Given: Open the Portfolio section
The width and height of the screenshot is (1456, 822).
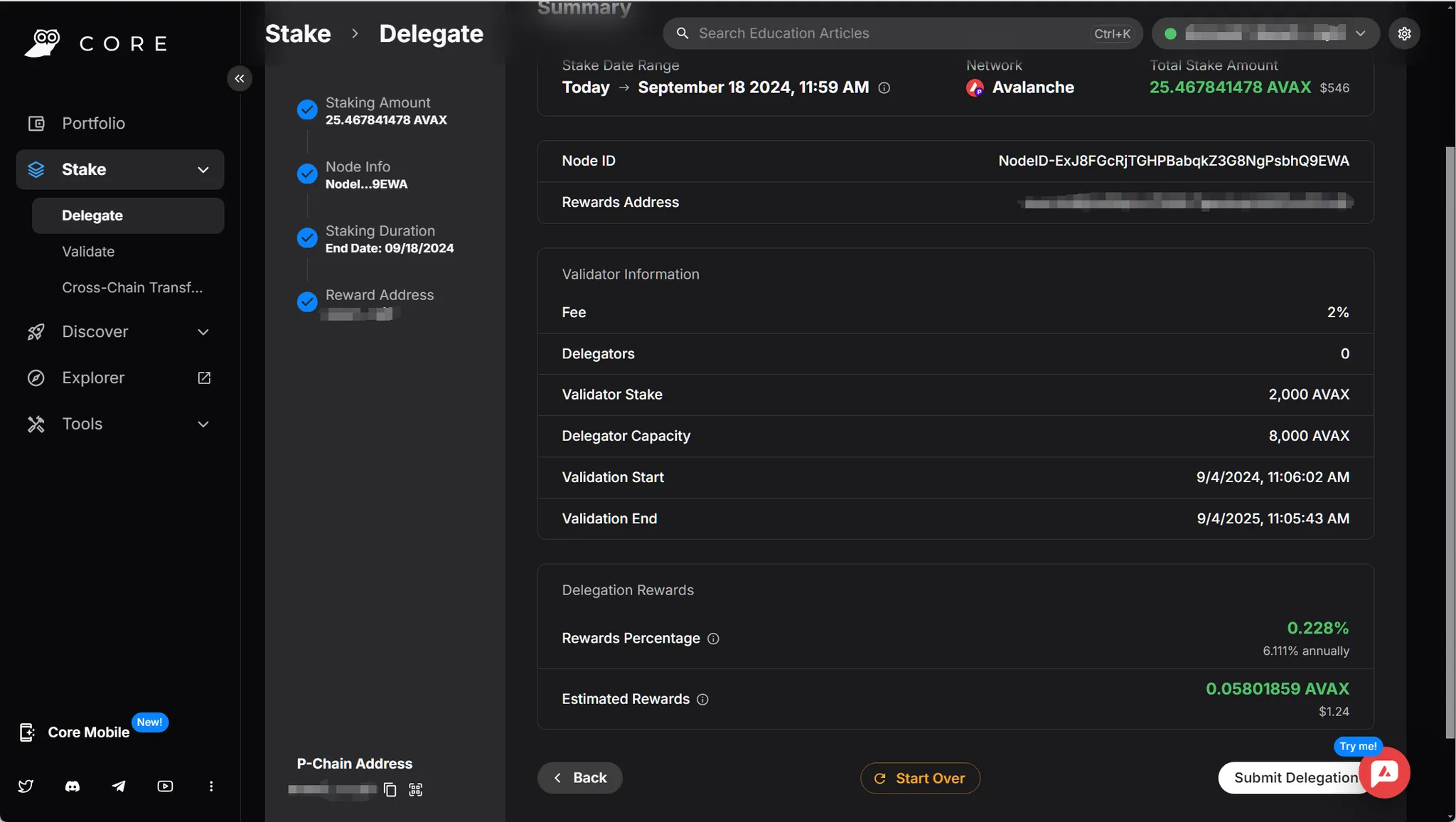Looking at the screenshot, I should pyautogui.click(x=93, y=122).
